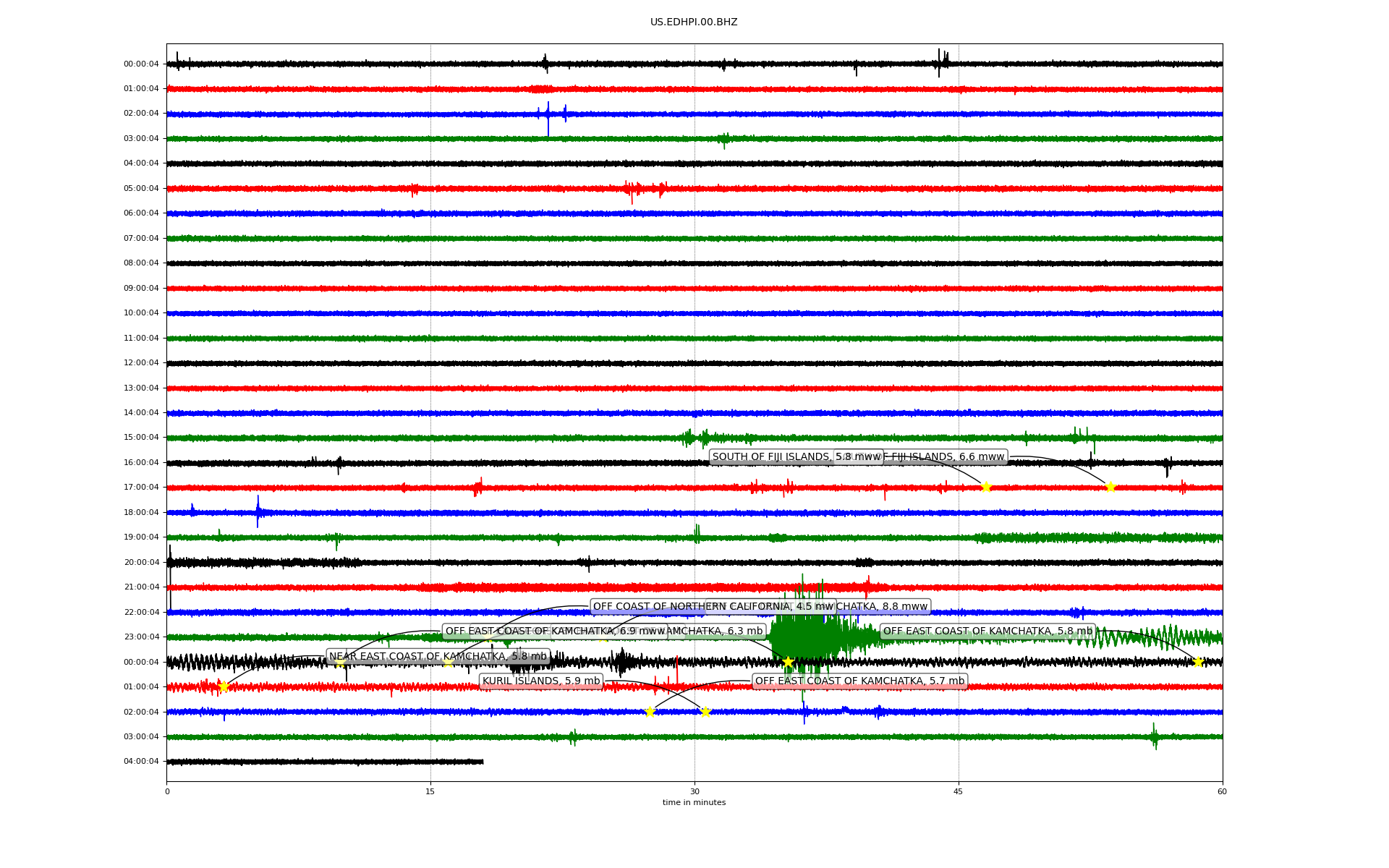Click the x-axis tick label 0
1389x868 pixels.
[167, 791]
